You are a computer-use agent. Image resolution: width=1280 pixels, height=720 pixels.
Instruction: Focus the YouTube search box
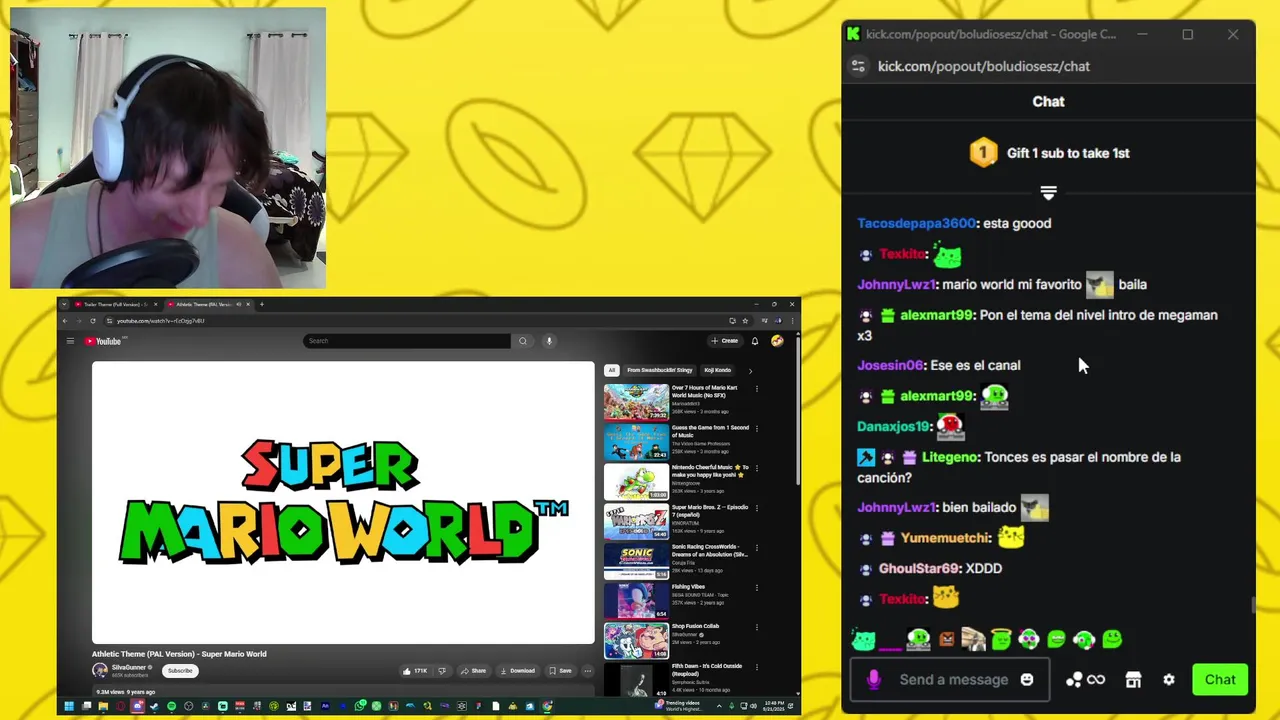[x=406, y=341]
